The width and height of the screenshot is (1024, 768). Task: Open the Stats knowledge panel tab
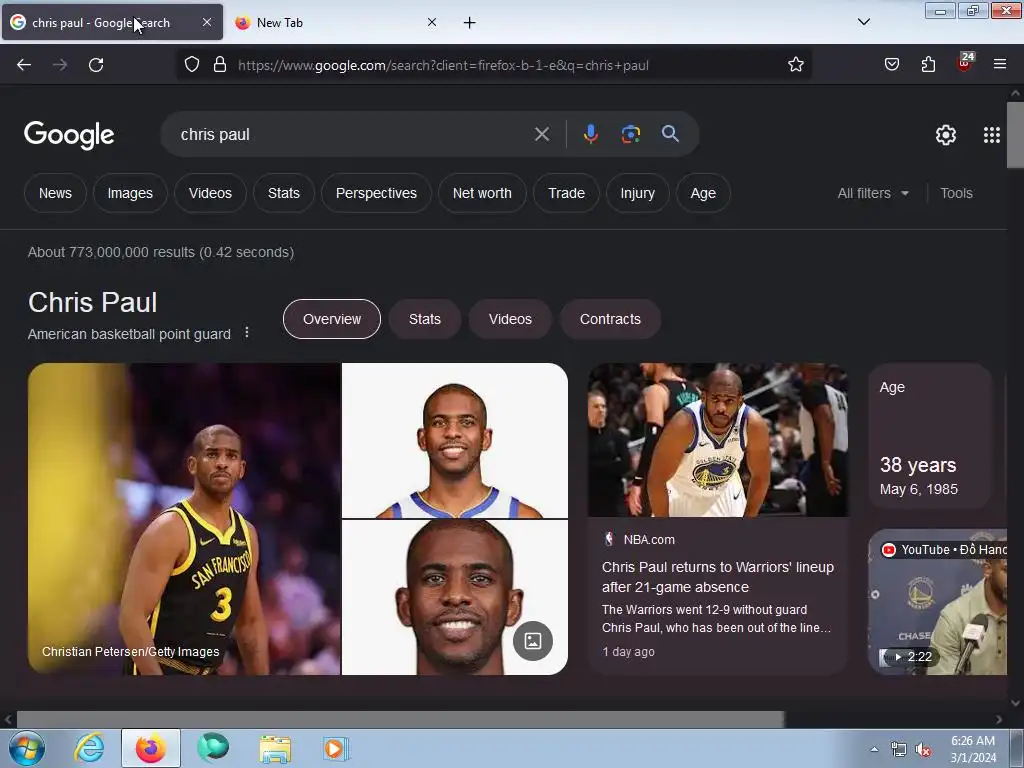424,319
